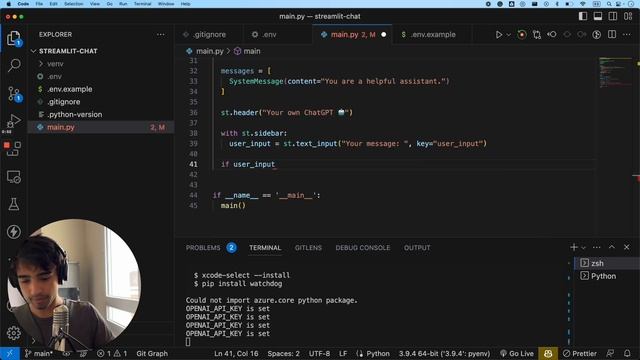Click the main* git branch status item
This screenshot has height=360, width=640.
[38, 353]
